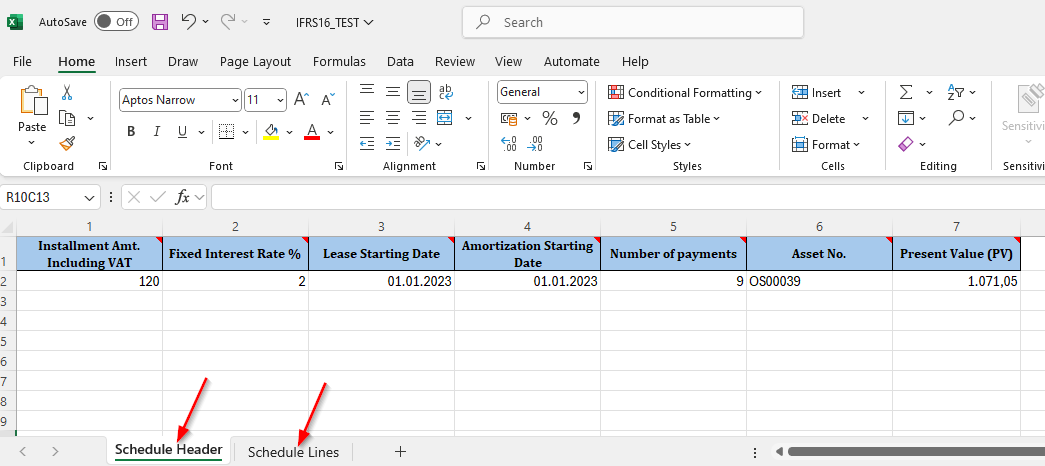Click the Borders icon

227,131
